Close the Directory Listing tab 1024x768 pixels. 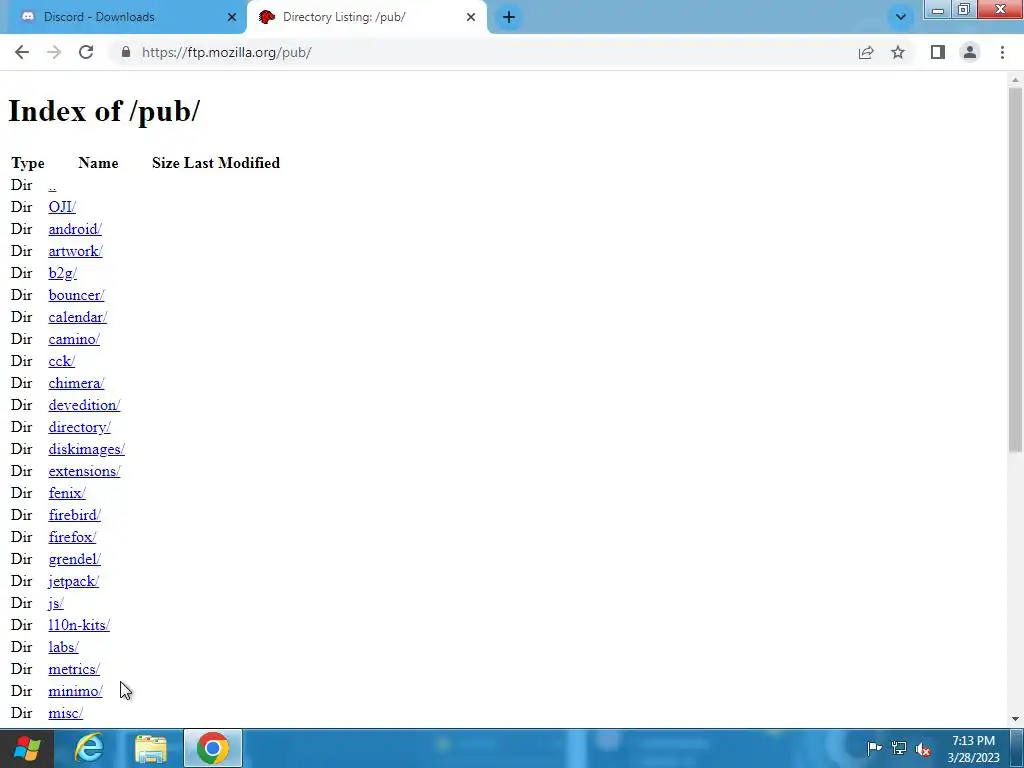pos(470,17)
